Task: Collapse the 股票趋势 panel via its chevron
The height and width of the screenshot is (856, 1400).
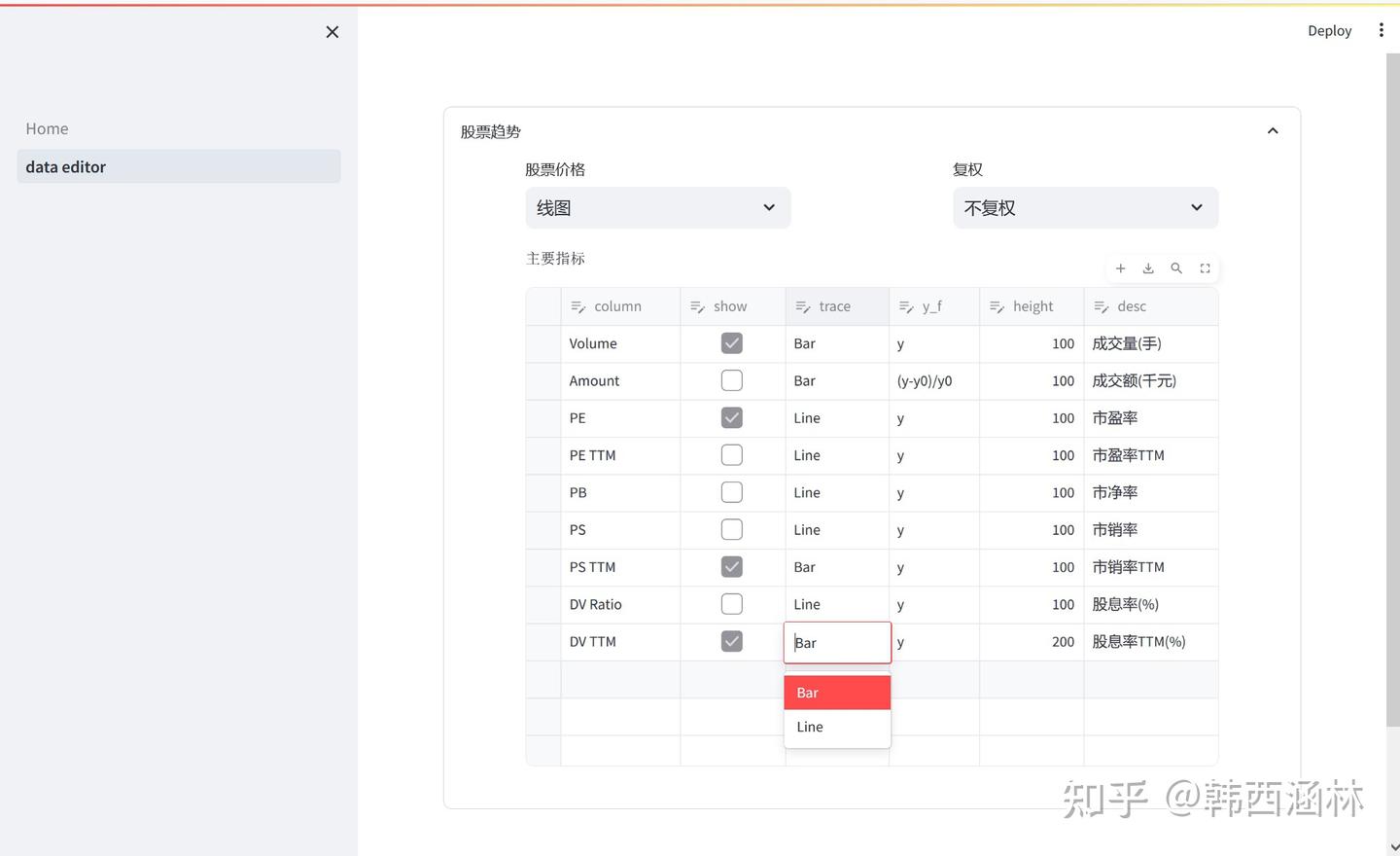Action: [1273, 129]
